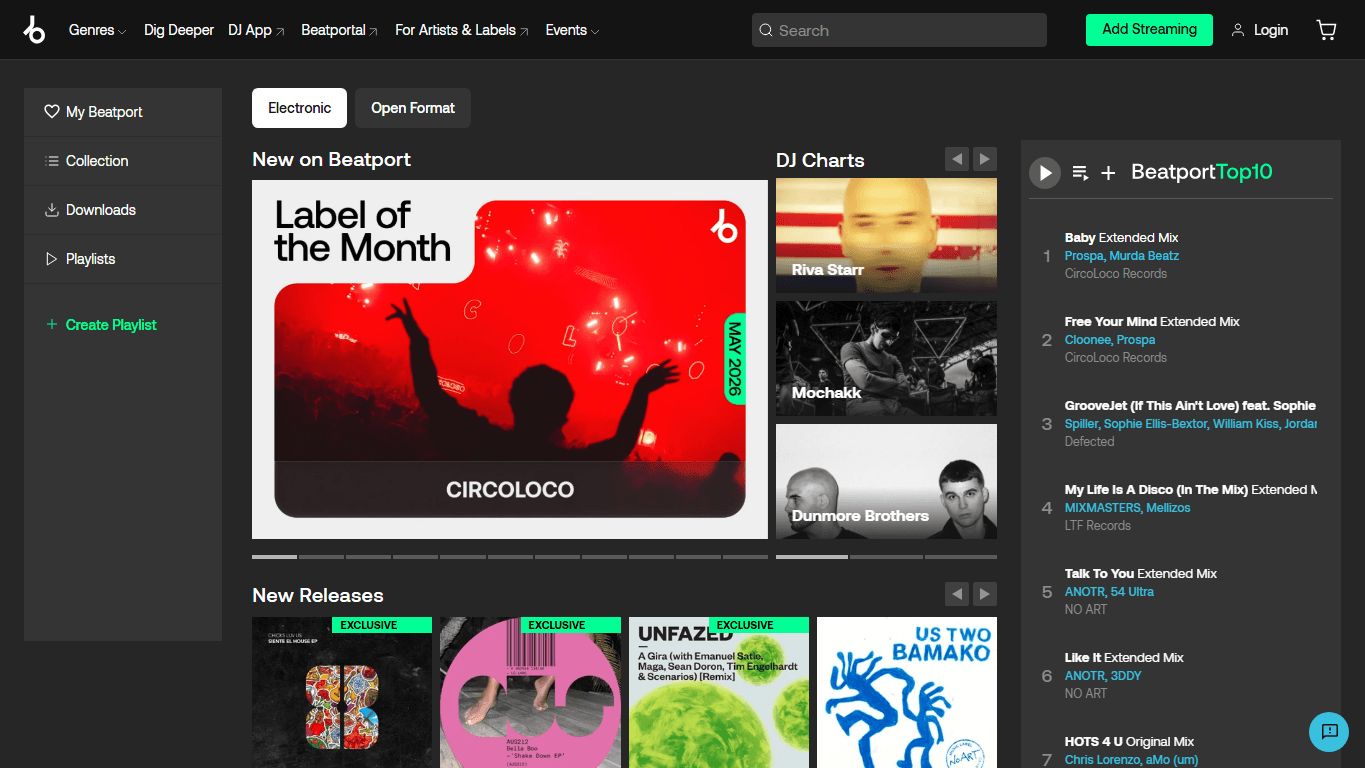
Task: Open track Like It Extended Mix
Action: click(x=1124, y=658)
